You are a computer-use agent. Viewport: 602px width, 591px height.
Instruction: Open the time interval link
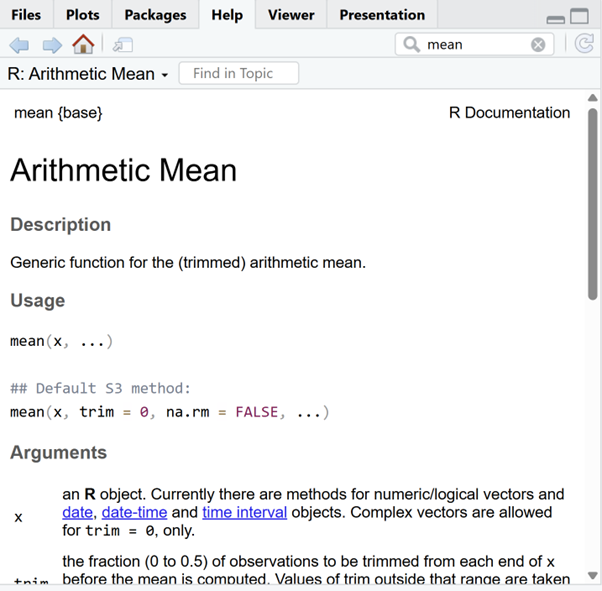(245, 512)
